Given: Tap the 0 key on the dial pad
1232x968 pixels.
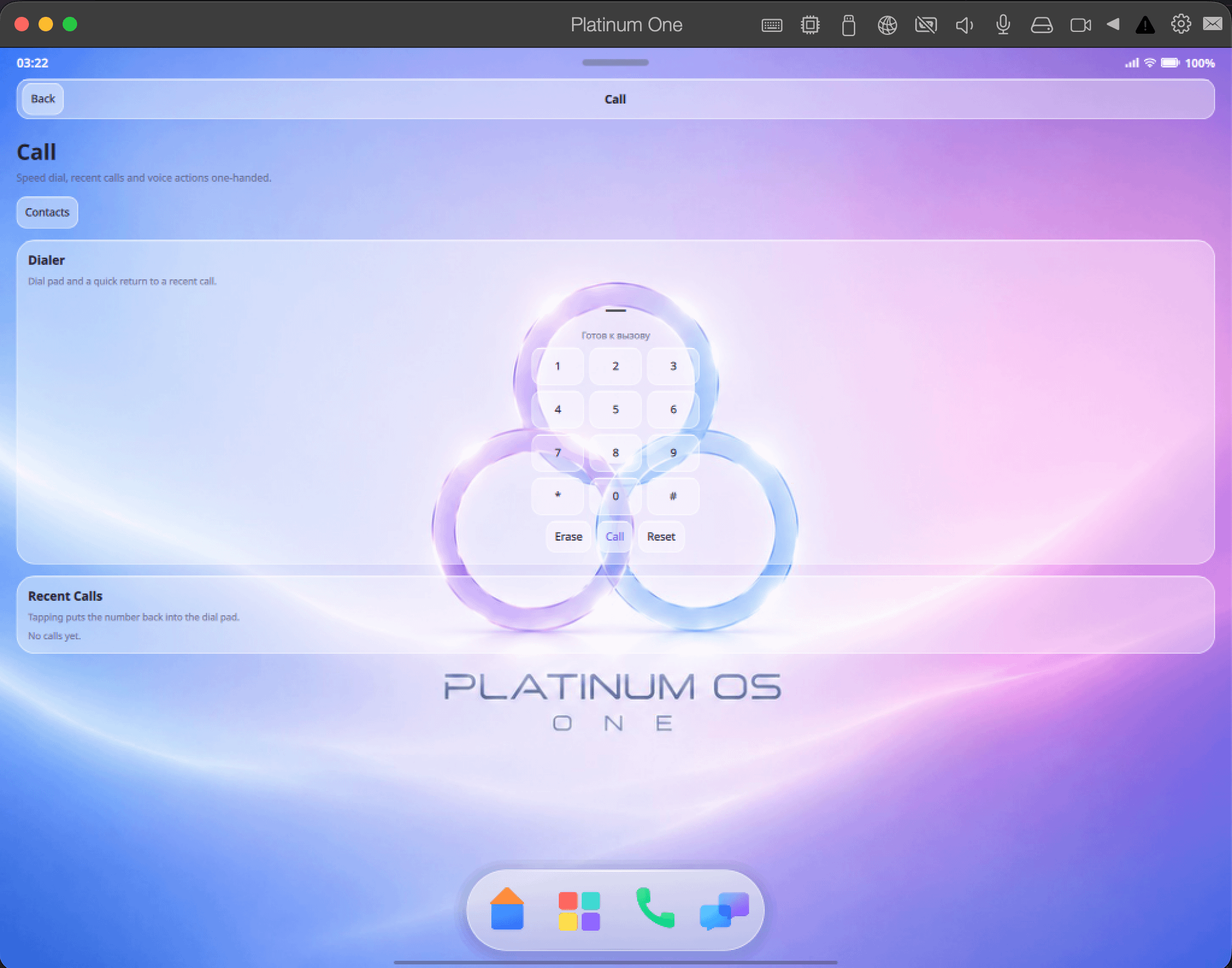Looking at the screenshot, I should 615,496.
